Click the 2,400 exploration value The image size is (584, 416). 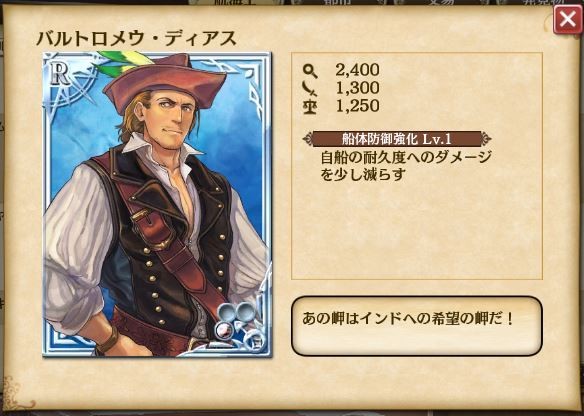(x=357, y=70)
